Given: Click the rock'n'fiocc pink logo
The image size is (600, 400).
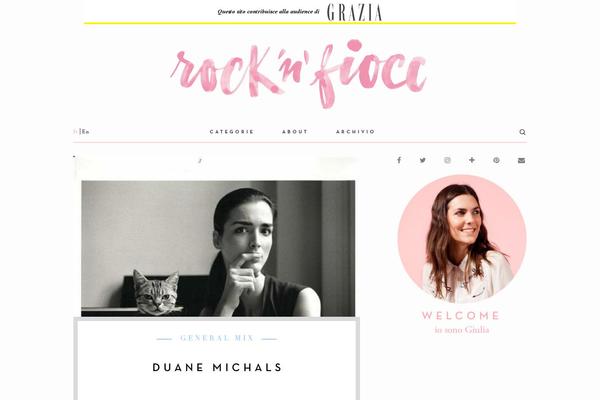Looking at the screenshot, I should pyautogui.click(x=298, y=74).
